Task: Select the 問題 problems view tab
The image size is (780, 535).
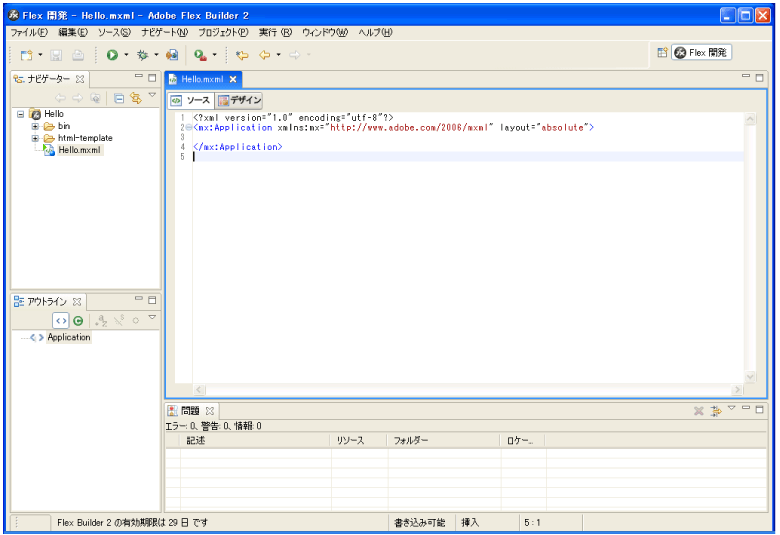Action: (190, 411)
